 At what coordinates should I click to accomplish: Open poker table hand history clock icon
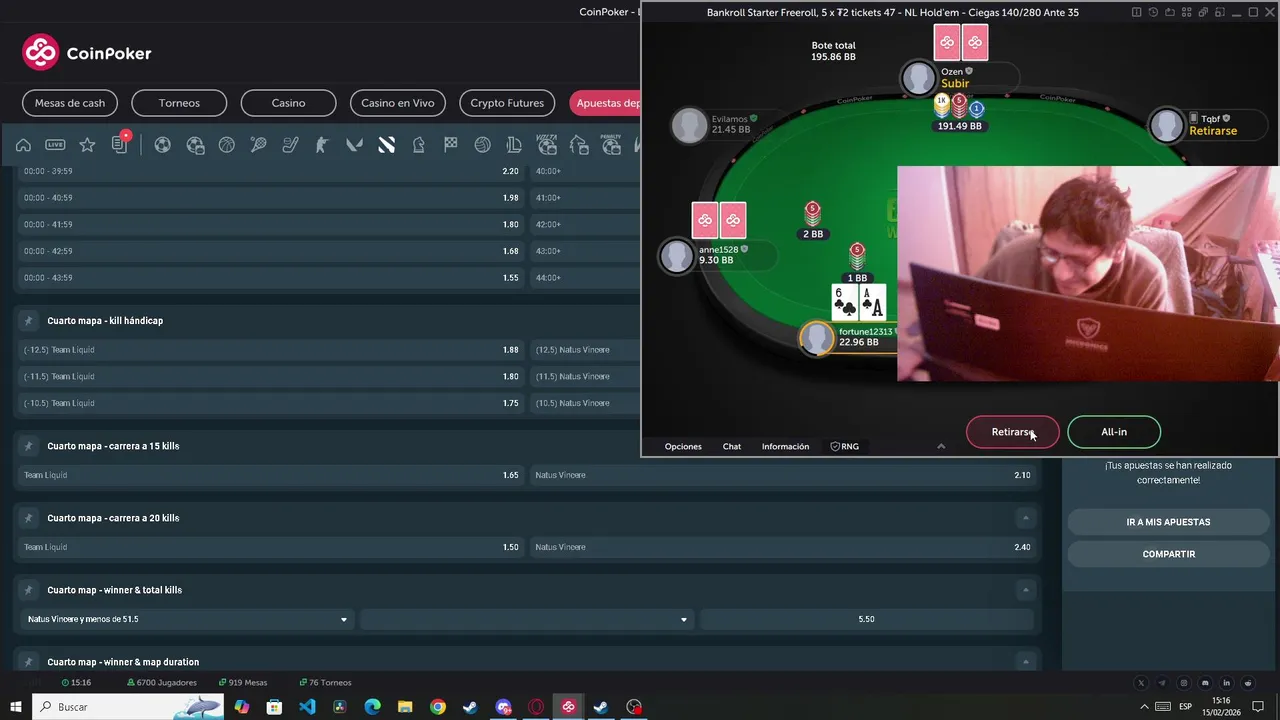click(1153, 12)
